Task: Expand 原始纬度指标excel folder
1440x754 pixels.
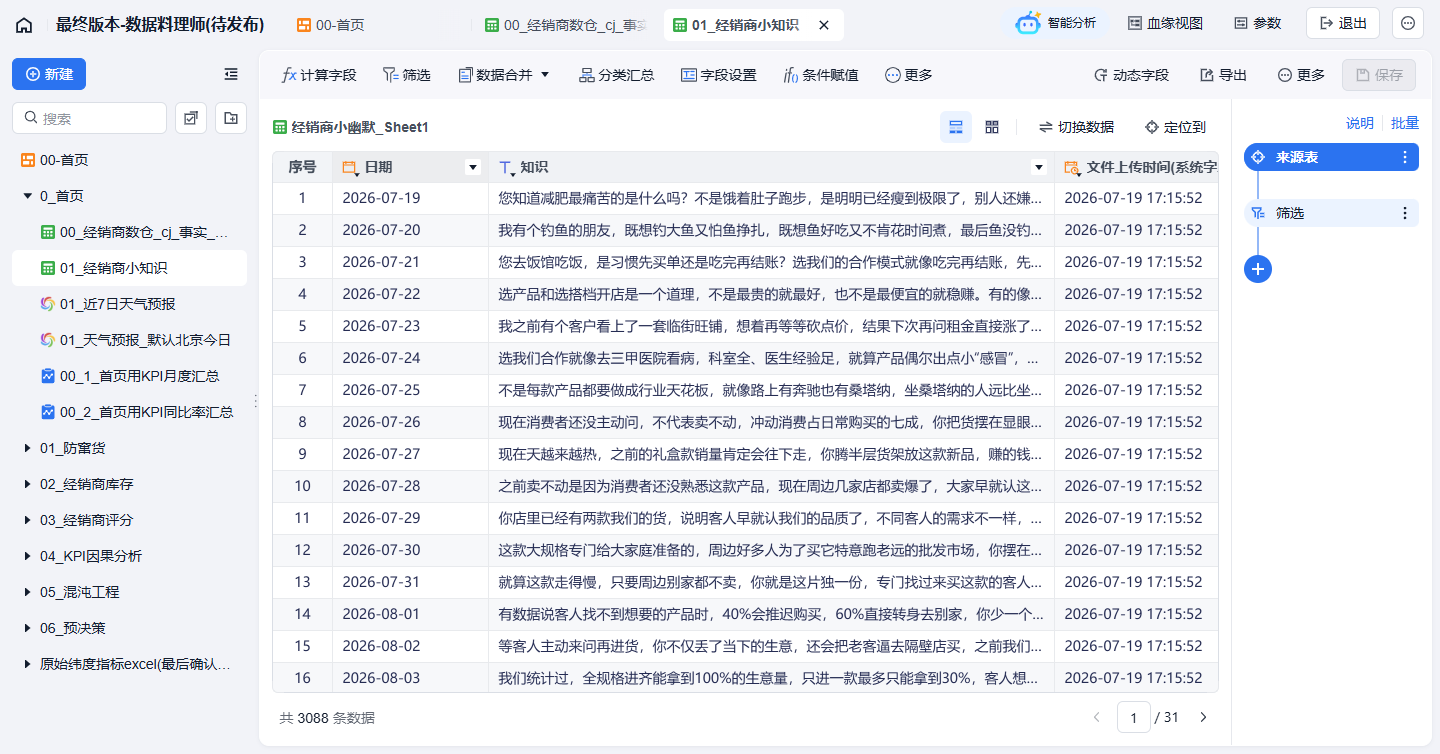Action: pos(28,664)
